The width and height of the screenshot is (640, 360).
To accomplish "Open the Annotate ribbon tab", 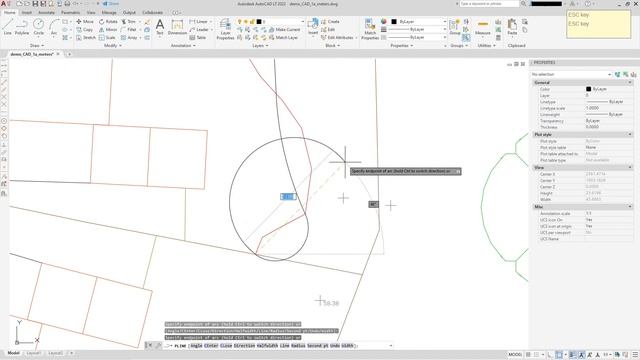I will pos(46,13).
